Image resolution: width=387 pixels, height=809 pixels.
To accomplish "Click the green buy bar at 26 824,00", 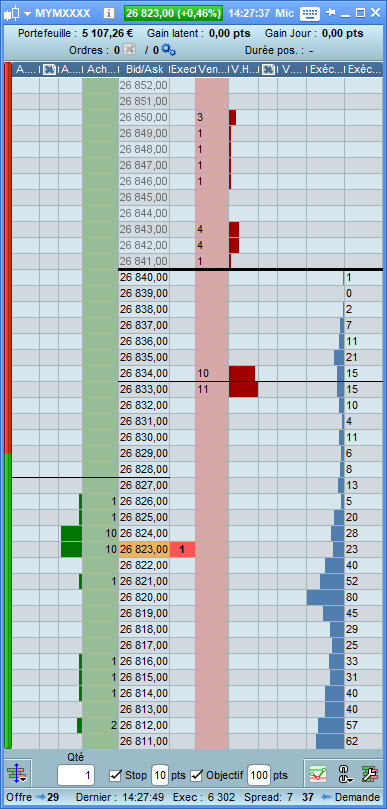I will (x=71, y=533).
